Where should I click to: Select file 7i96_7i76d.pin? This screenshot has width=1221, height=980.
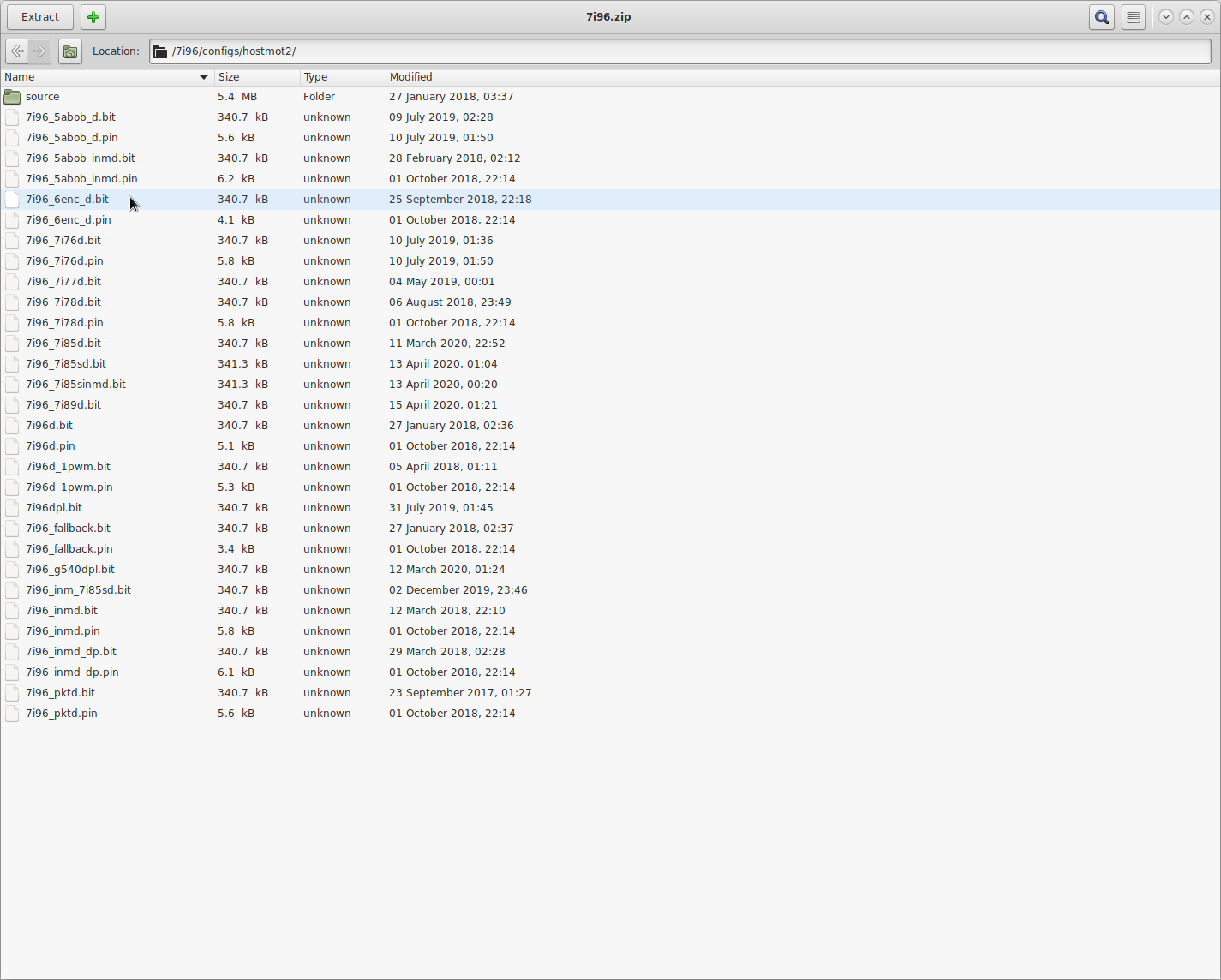coord(64,261)
